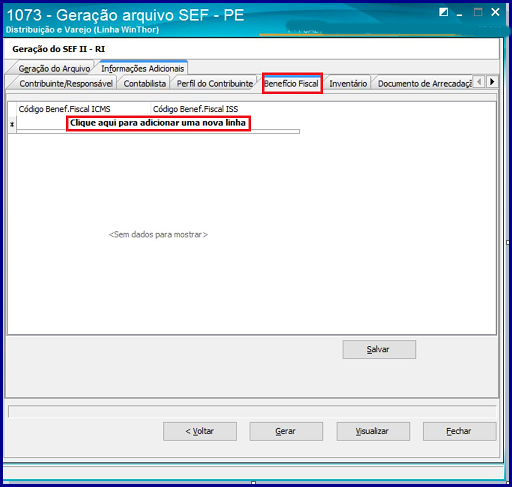
Task: Close the 1073 window with X
Action: click(x=495, y=12)
